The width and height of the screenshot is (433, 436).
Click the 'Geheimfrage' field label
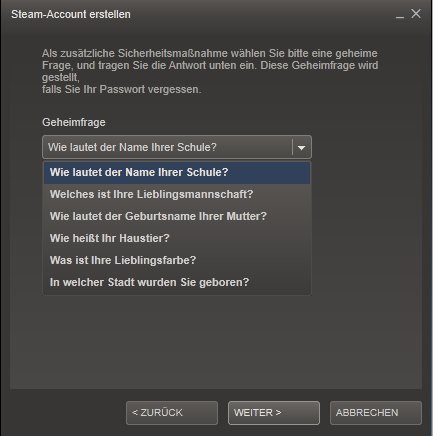click(74, 122)
